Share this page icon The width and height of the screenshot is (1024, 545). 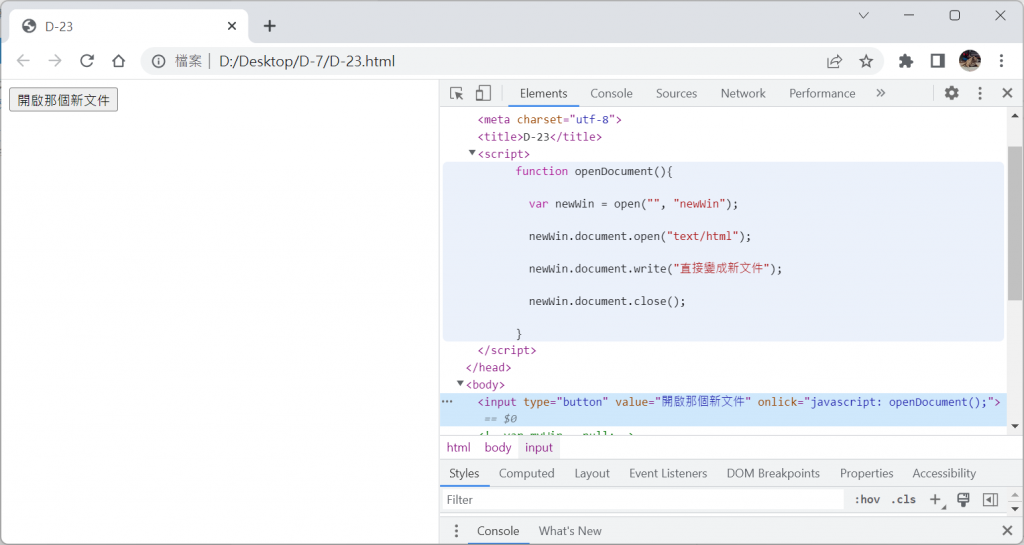834,61
